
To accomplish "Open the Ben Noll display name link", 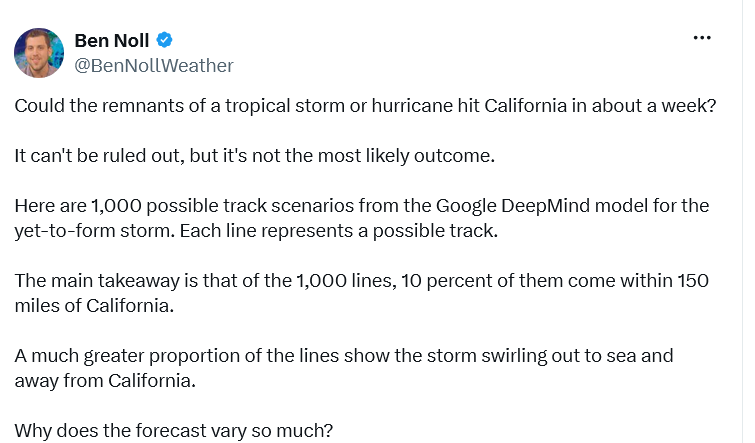I will (112, 40).
